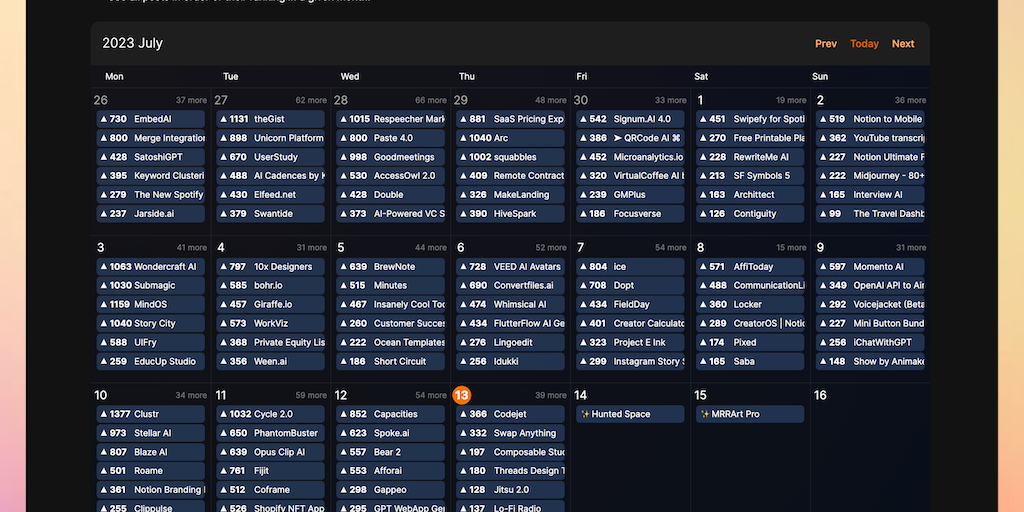Show "39 more" products for July 13
The image size is (1024, 512).
[551, 395]
